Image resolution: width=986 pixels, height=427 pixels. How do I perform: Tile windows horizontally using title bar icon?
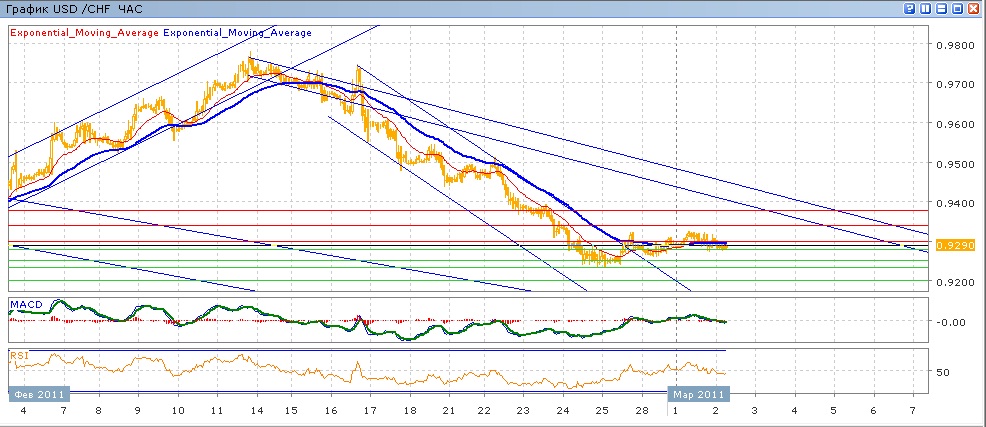[x=942, y=8]
